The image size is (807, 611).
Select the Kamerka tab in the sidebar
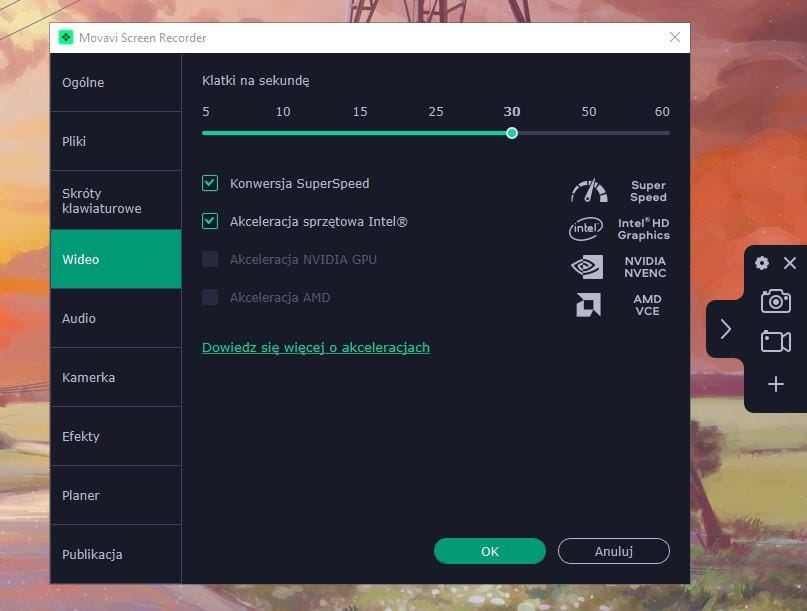click(x=115, y=377)
